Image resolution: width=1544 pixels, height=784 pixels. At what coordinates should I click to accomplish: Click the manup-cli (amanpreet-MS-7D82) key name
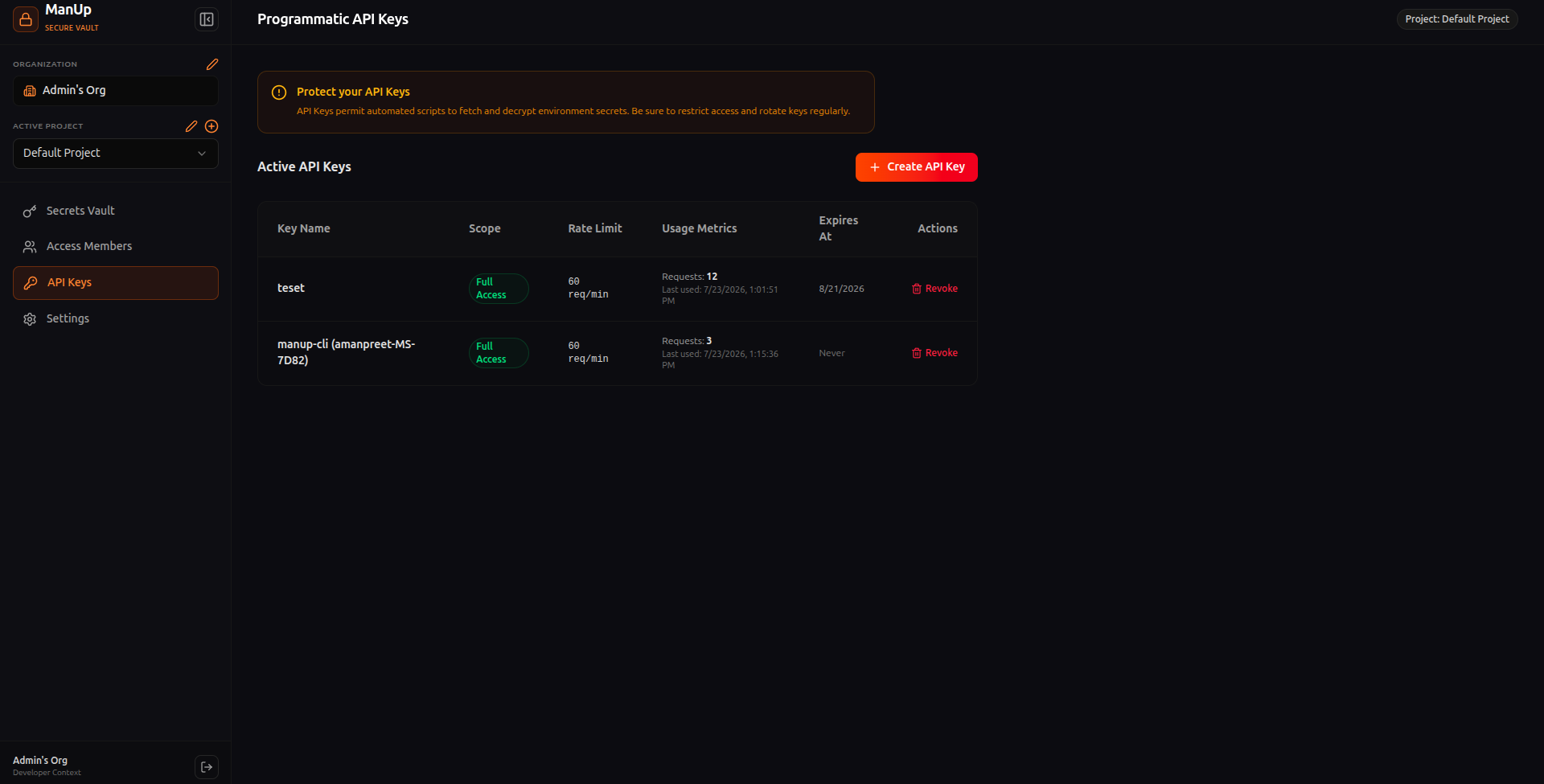347,352
